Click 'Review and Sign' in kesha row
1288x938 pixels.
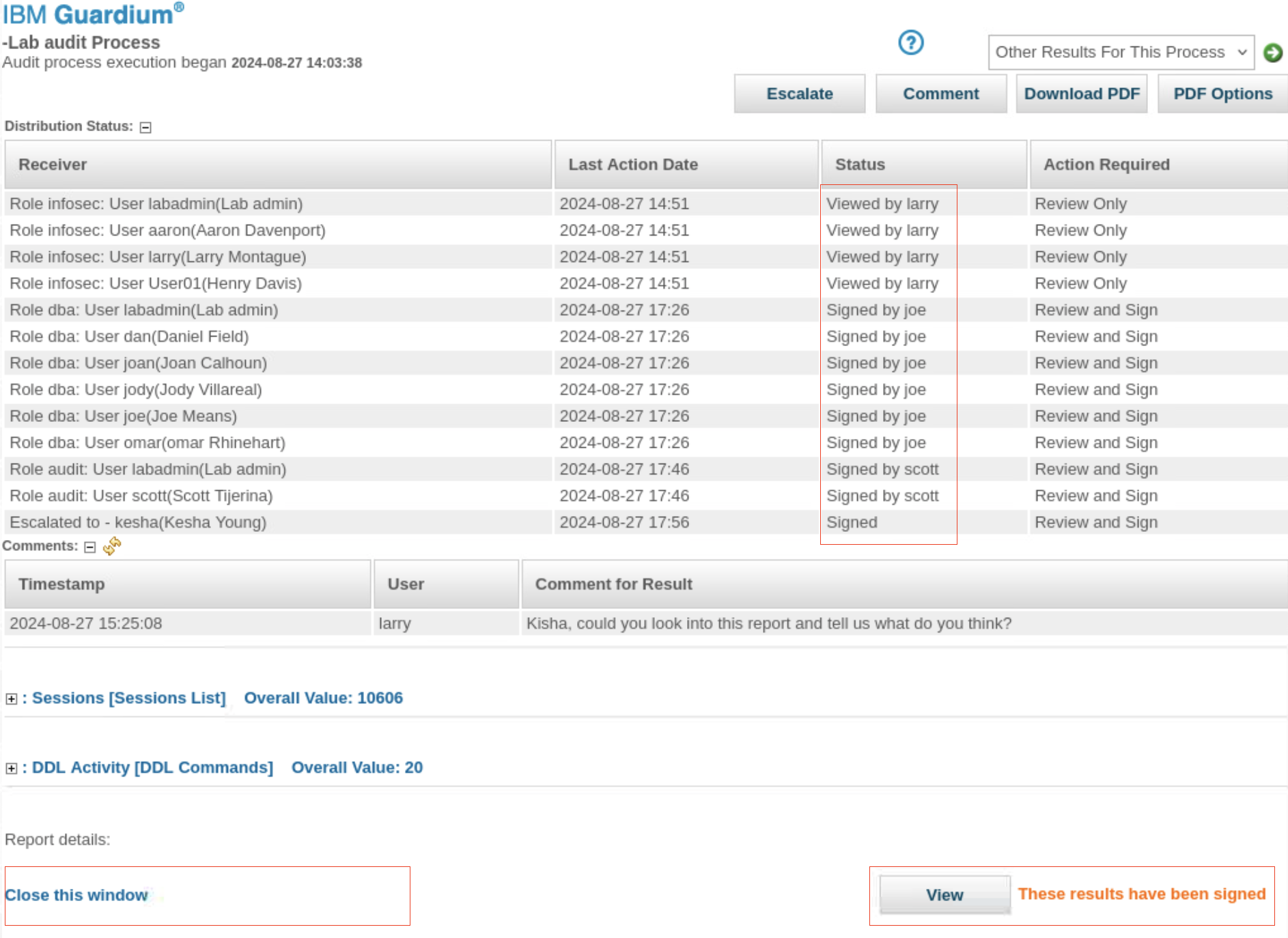[1096, 523]
